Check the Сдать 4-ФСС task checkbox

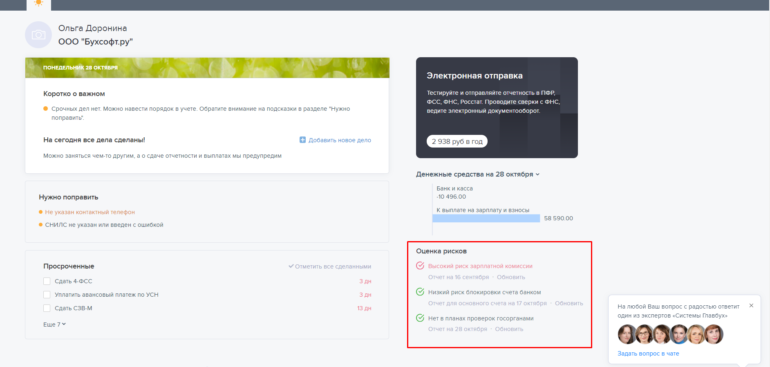click(47, 281)
